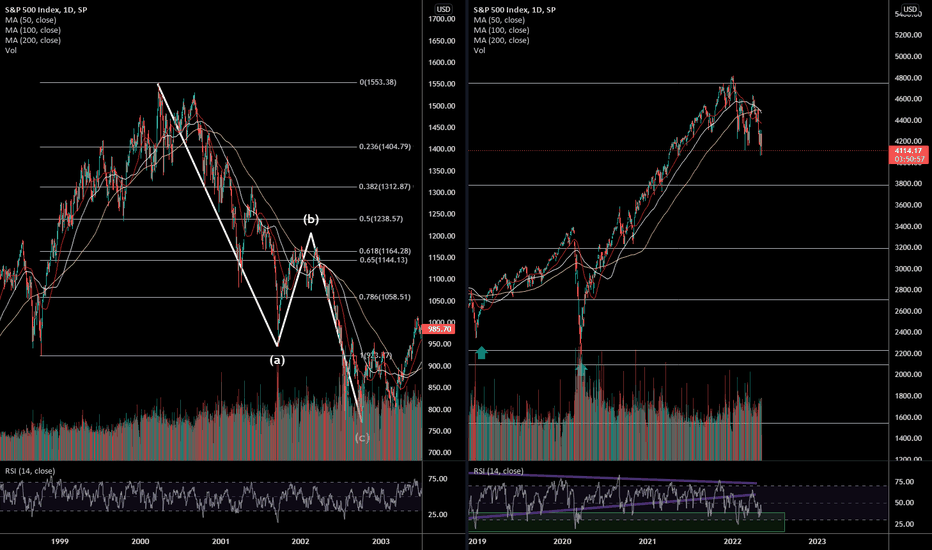Select MA (200, close) indicator in right chart legend
The height and width of the screenshot is (550, 932).
pos(501,40)
